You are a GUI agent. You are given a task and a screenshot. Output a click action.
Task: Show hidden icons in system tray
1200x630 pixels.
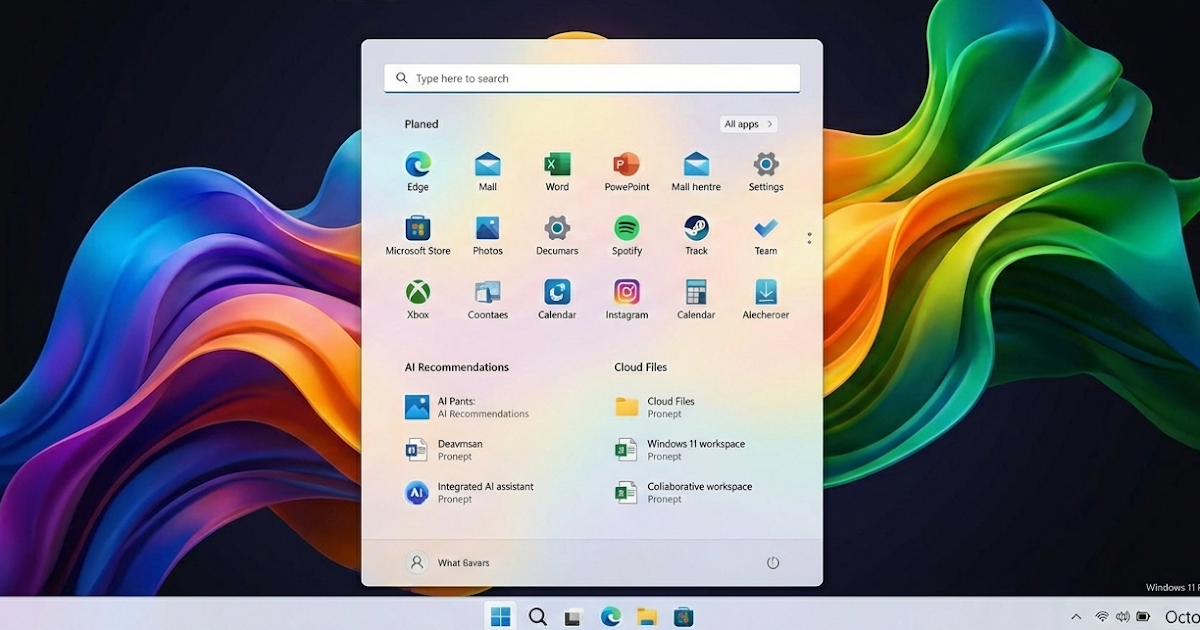tap(1076, 617)
